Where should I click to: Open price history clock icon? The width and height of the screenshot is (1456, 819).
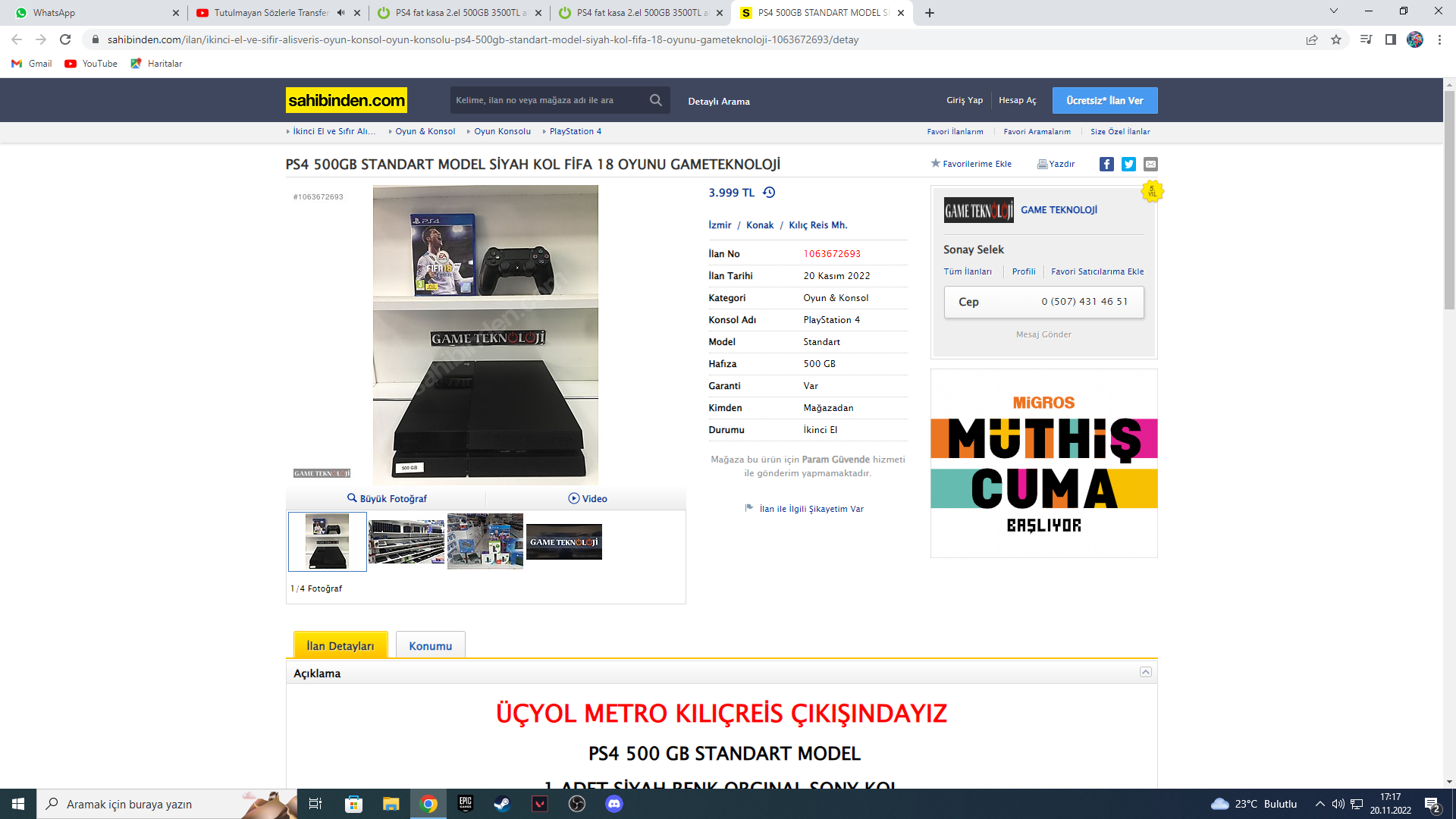[x=769, y=193]
